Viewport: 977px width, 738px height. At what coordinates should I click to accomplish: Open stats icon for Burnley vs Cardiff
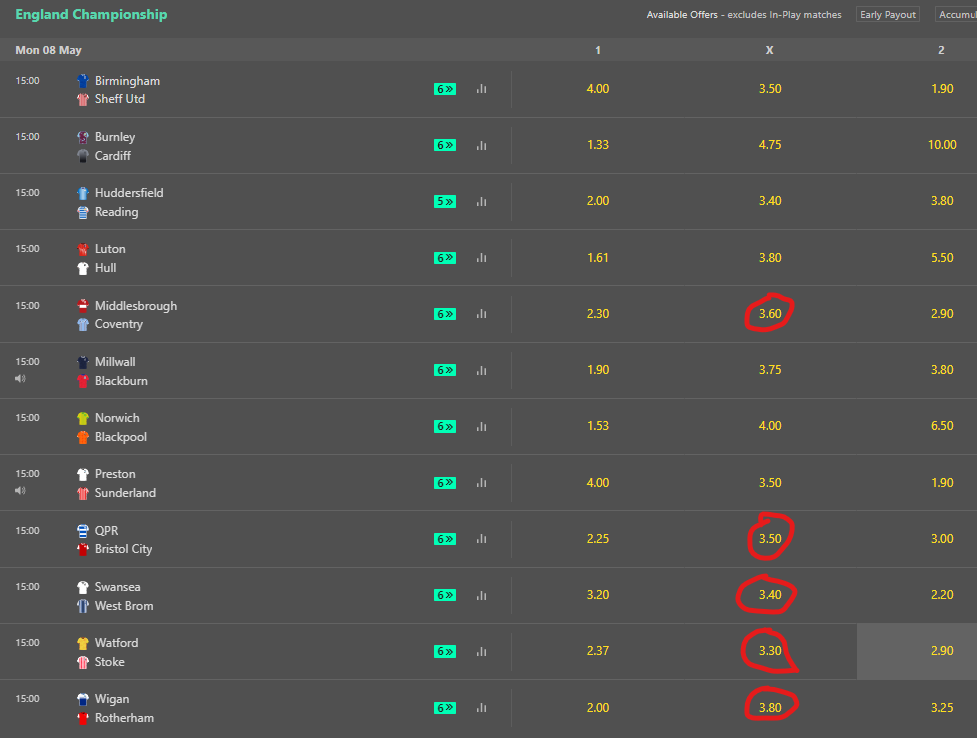tap(481, 145)
